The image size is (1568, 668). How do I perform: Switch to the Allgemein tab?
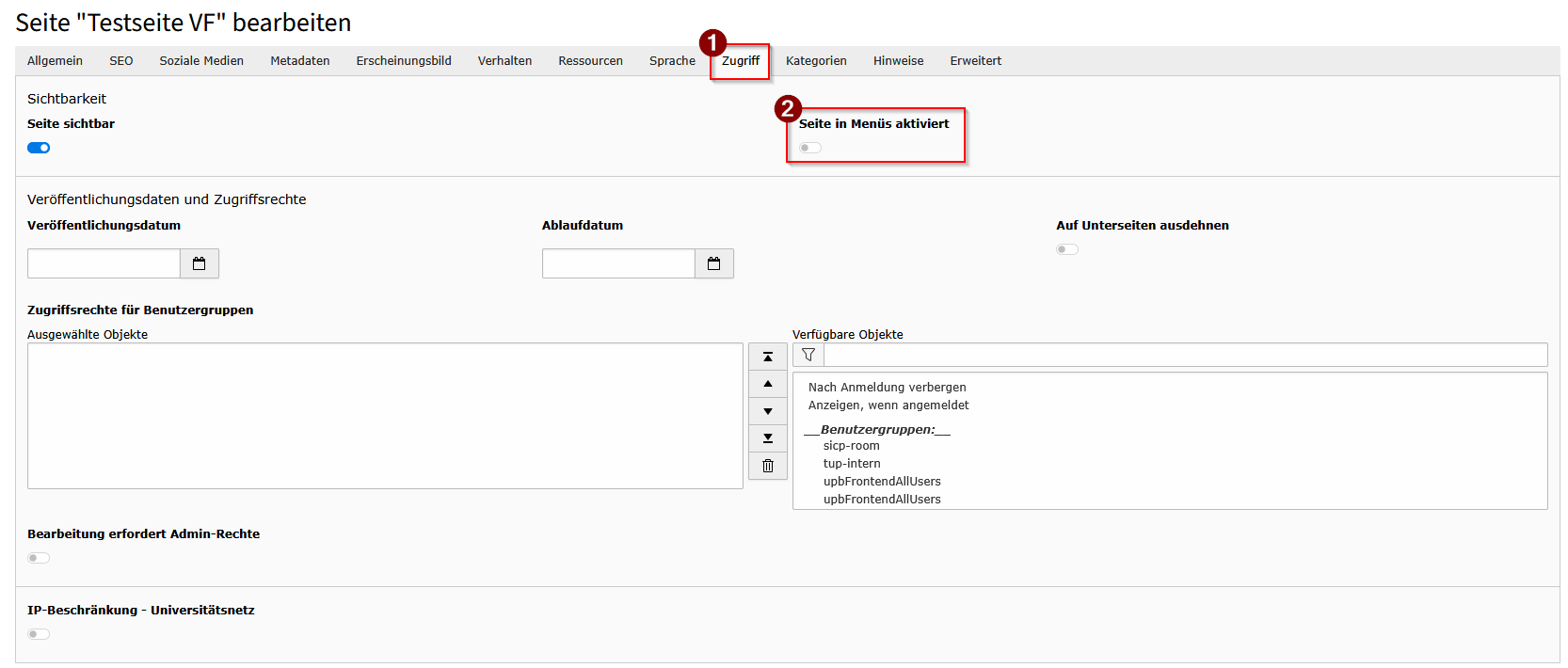55,61
